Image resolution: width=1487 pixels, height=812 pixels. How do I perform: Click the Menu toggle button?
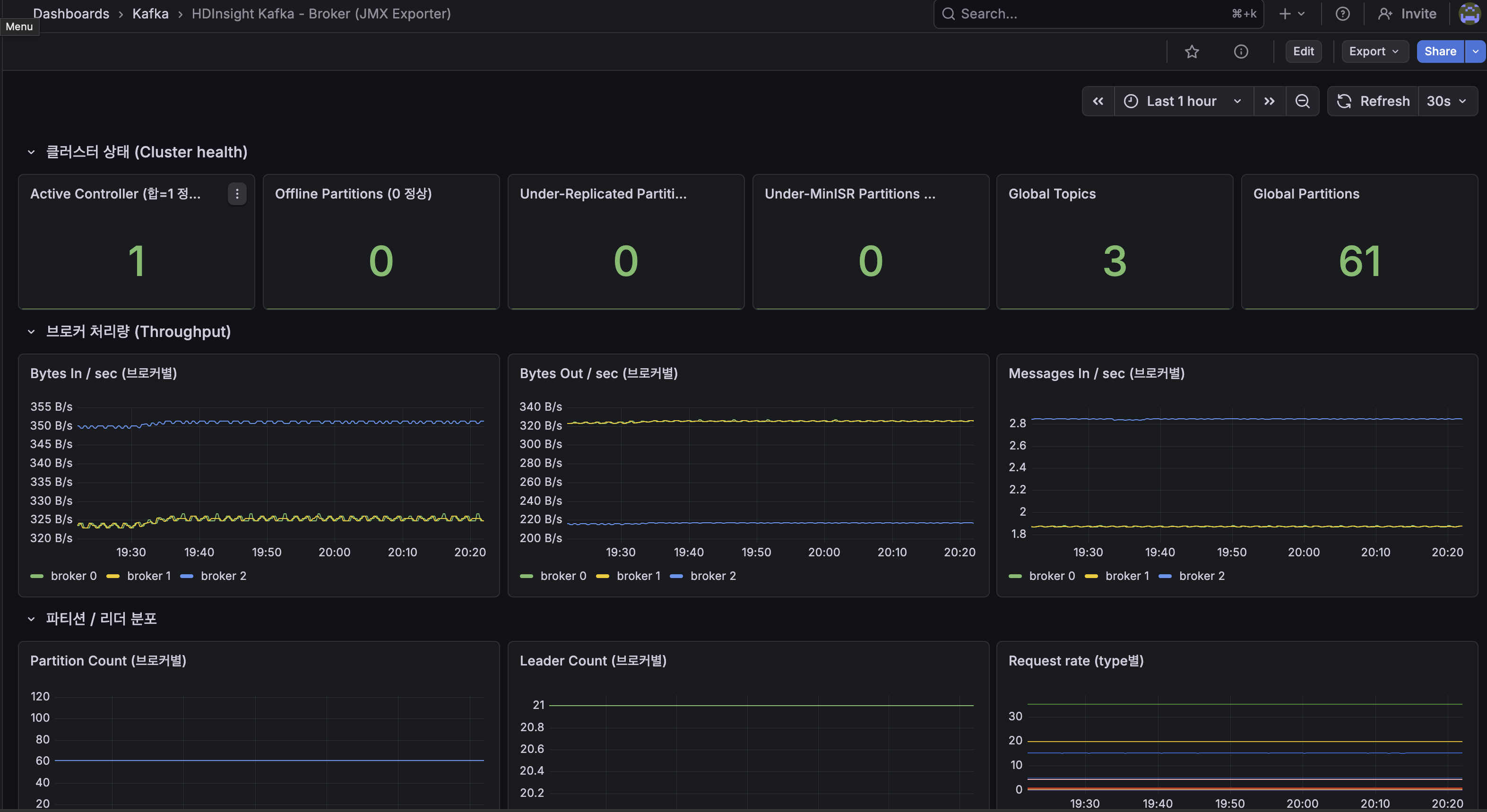(x=19, y=26)
